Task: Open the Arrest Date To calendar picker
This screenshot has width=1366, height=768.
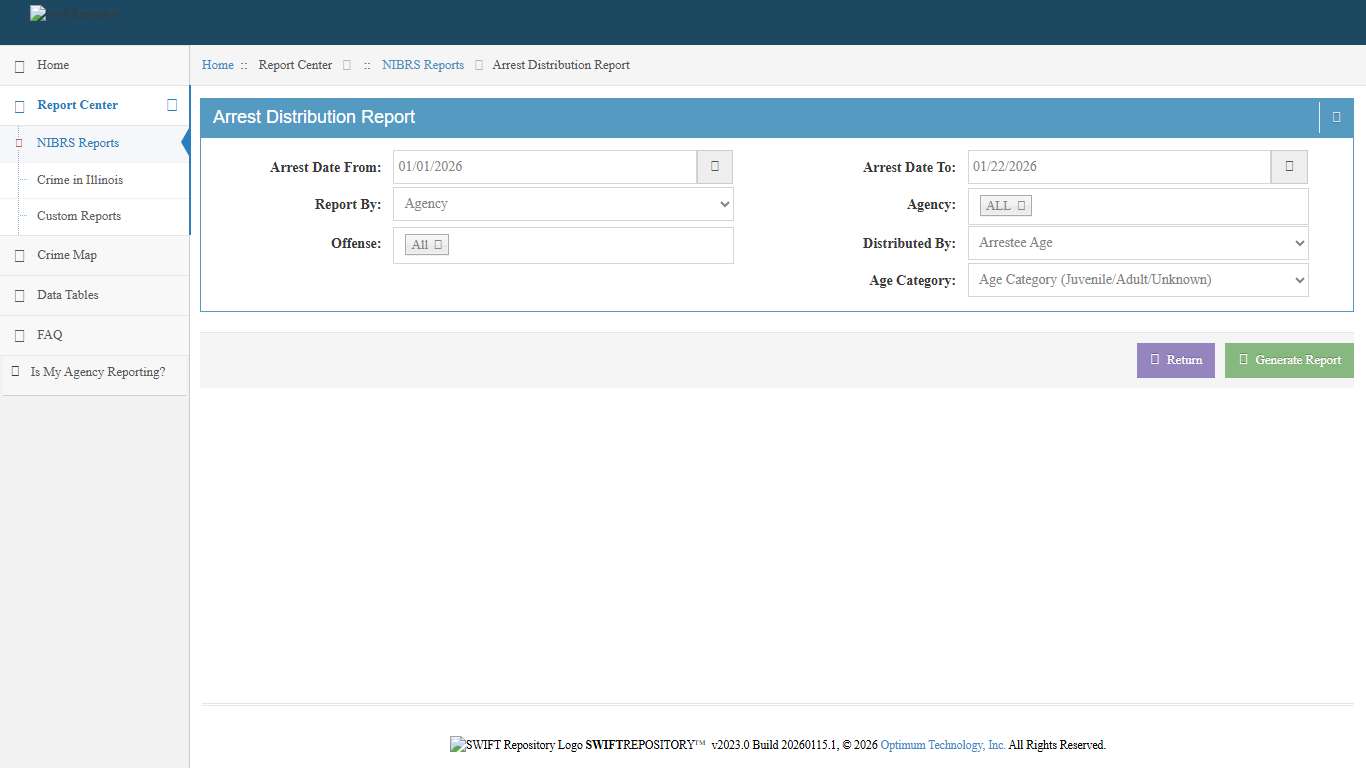Action: [1289, 167]
